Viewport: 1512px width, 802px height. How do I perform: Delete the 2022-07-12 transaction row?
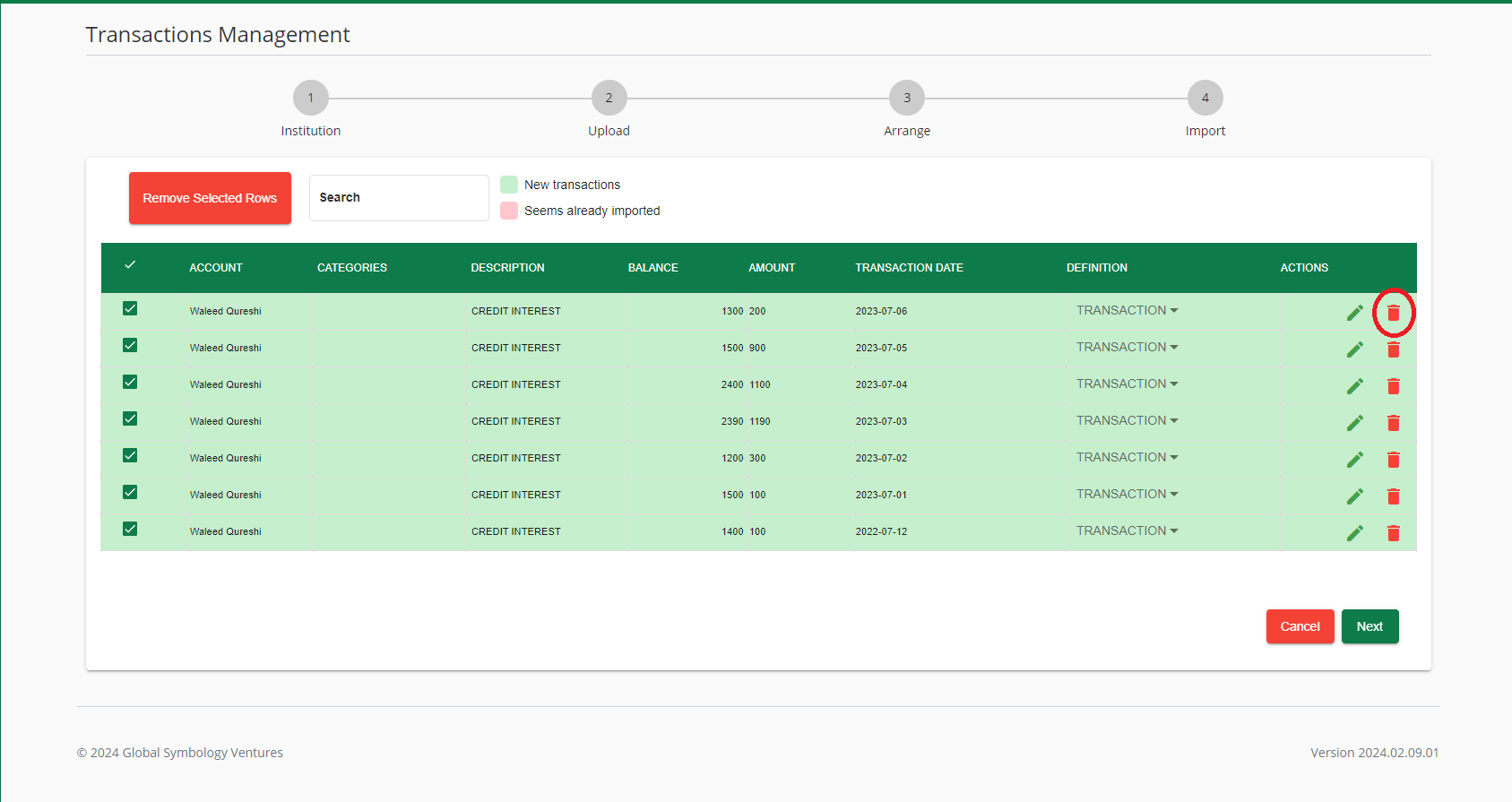(1393, 533)
